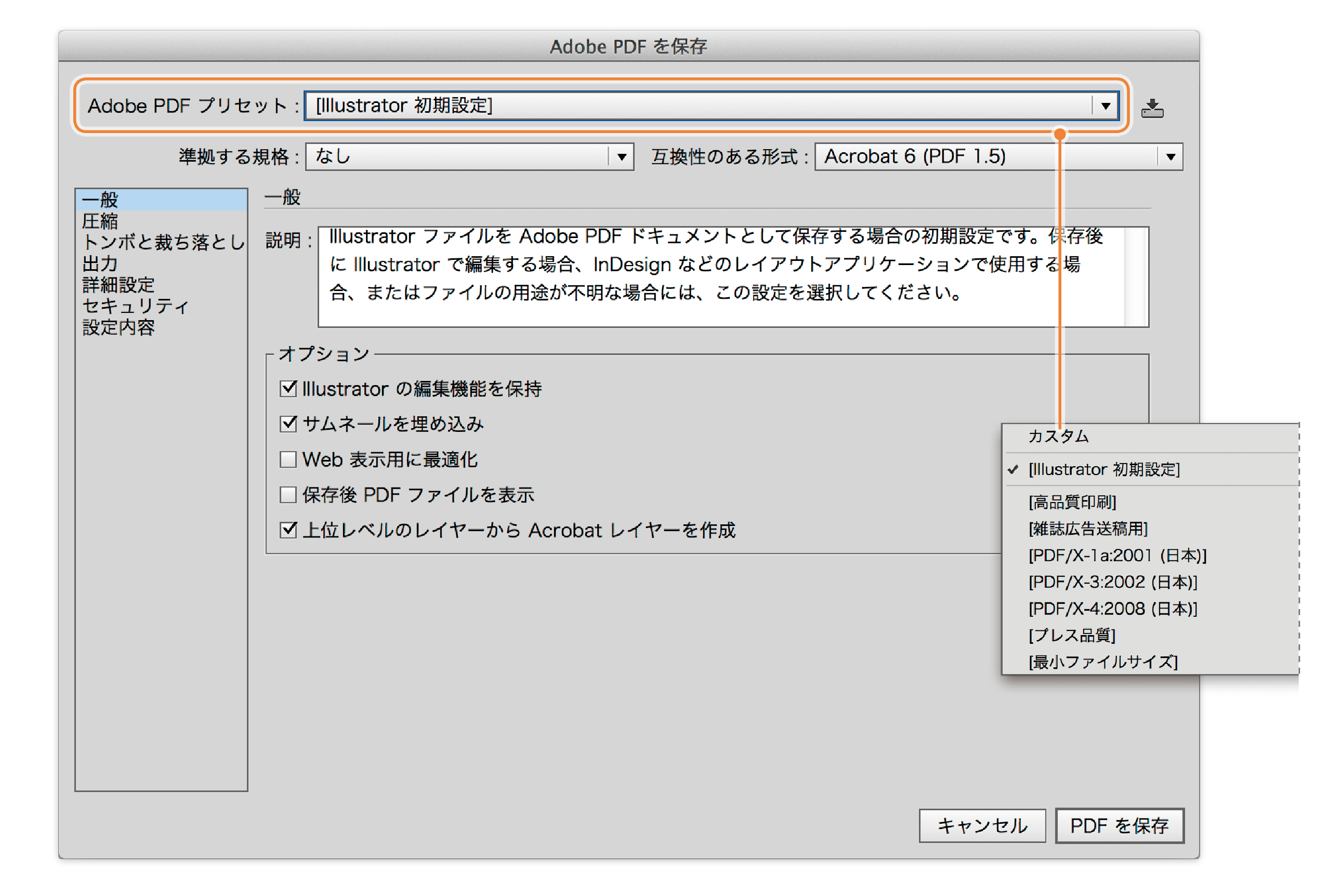Click the save preset icon beside preset dropdown
The width and height of the screenshot is (1341, 896).
point(1152,108)
